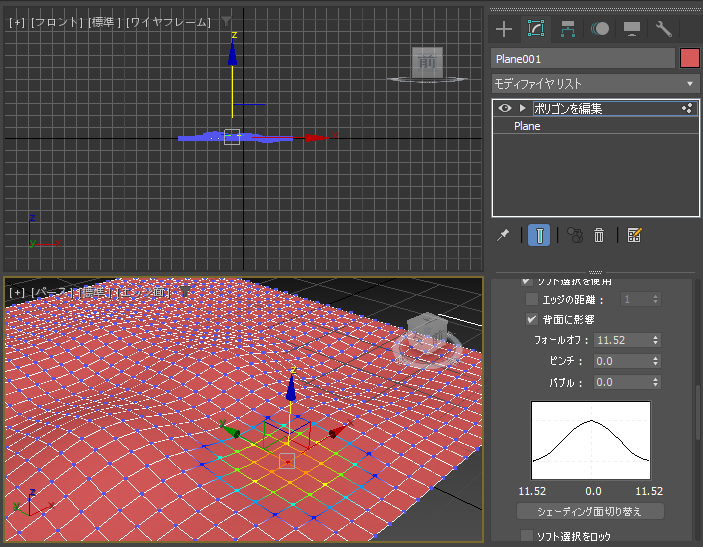The image size is (703, 547).
Task: Open Configure Modifier Sets icon
Action: (634, 235)
